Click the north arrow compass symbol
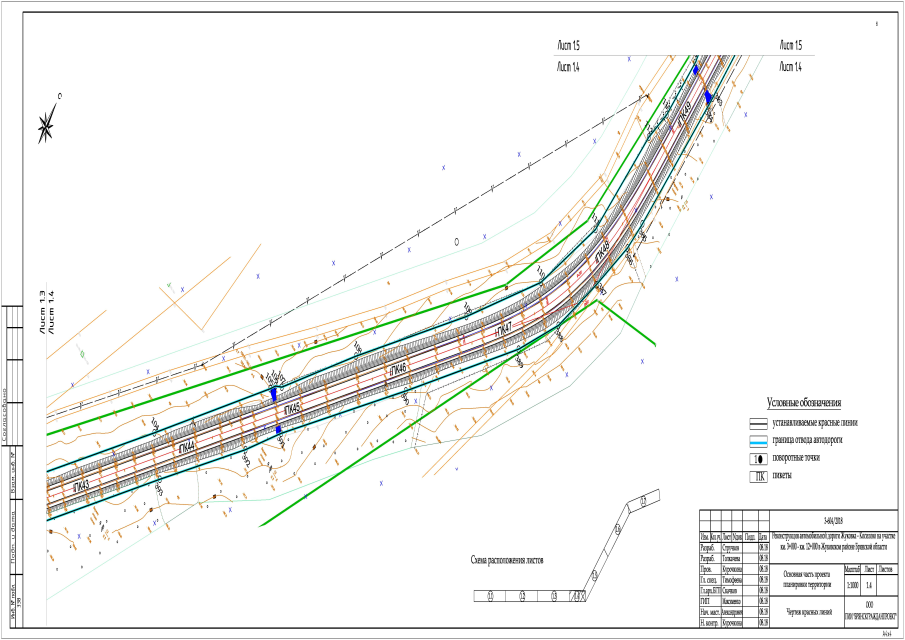Screen dimensions: 905x640 point(48,123)
